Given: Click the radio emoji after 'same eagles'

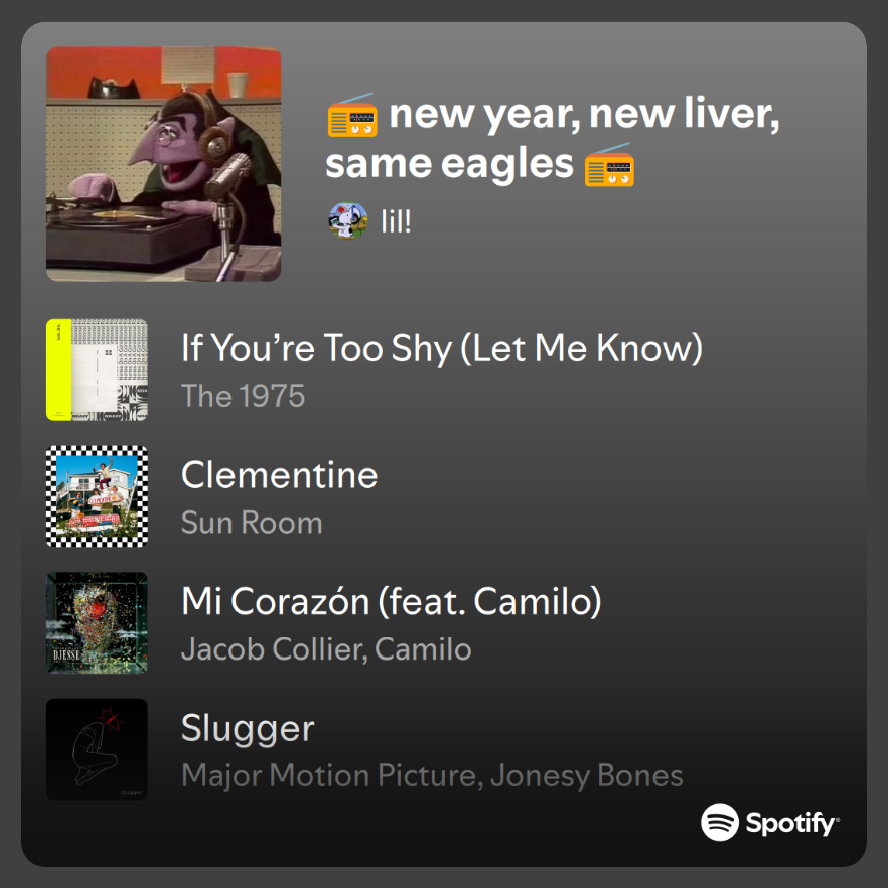Looking at the screenshot, I should [x=609, y=165].
